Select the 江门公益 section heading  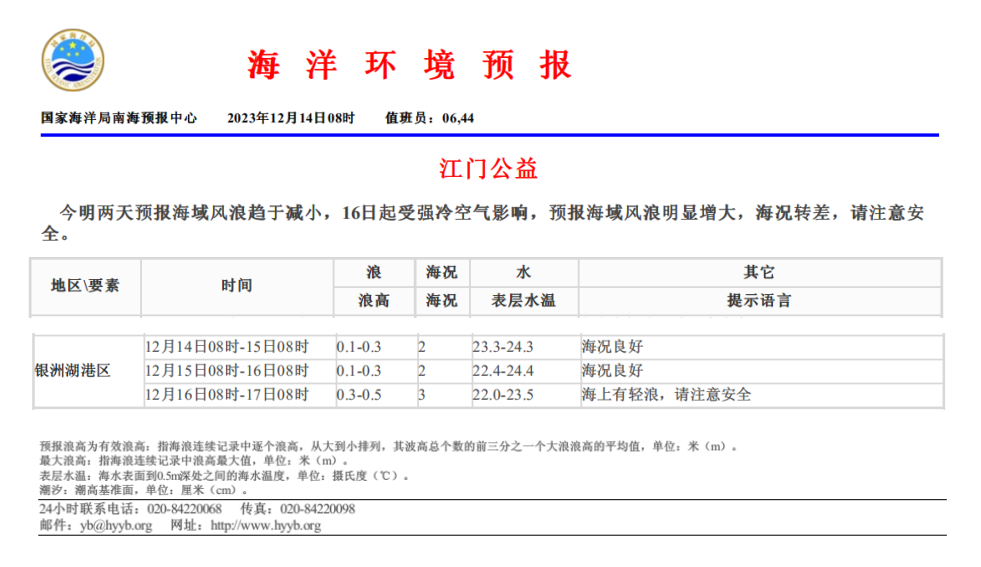[489, 168]
